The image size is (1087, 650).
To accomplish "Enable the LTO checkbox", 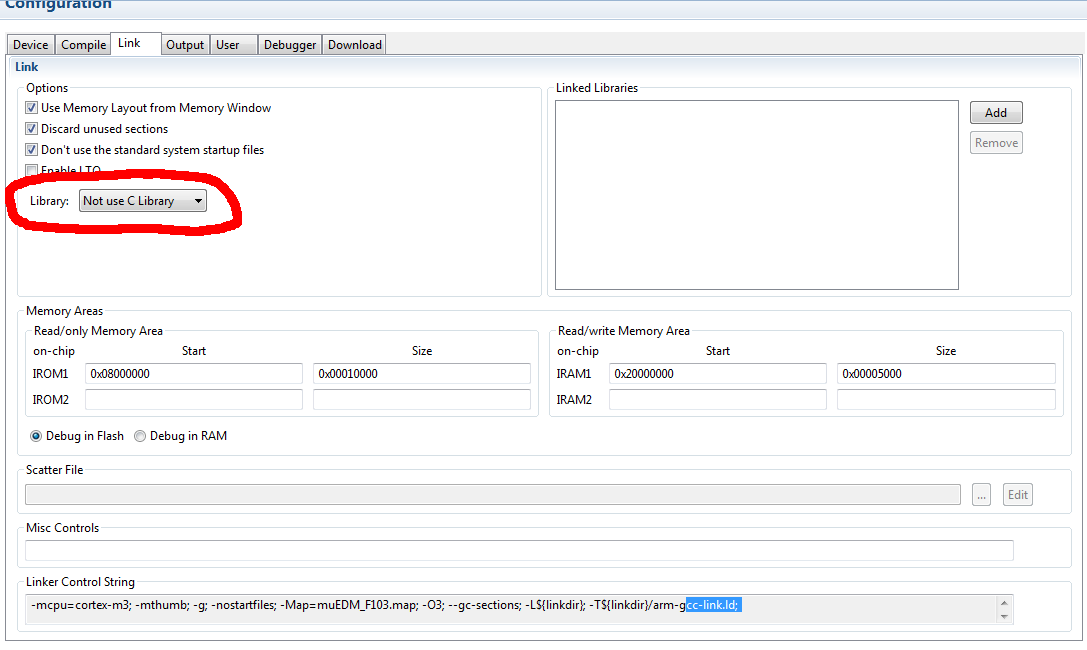I will click(x=31, y=170).
